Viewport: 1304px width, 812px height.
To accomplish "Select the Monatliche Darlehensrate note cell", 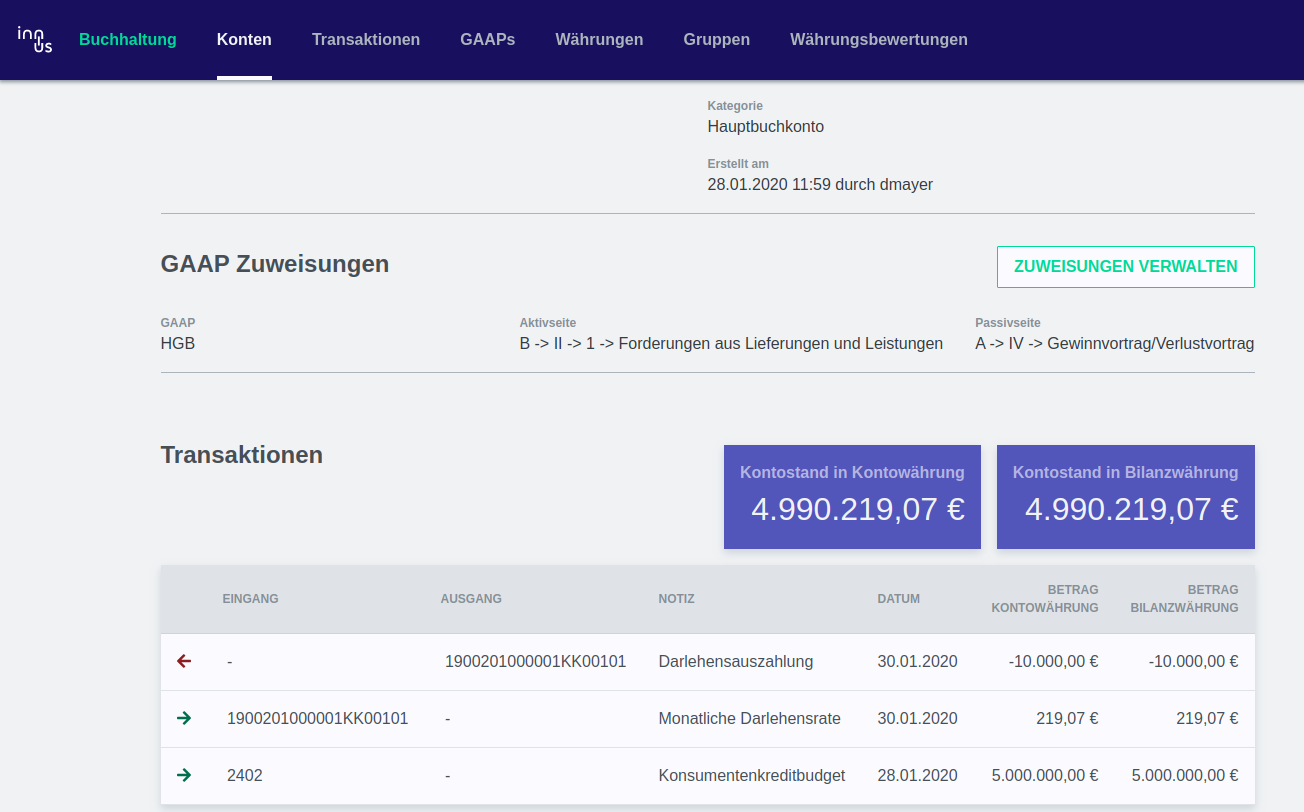I will pos(750,718).
